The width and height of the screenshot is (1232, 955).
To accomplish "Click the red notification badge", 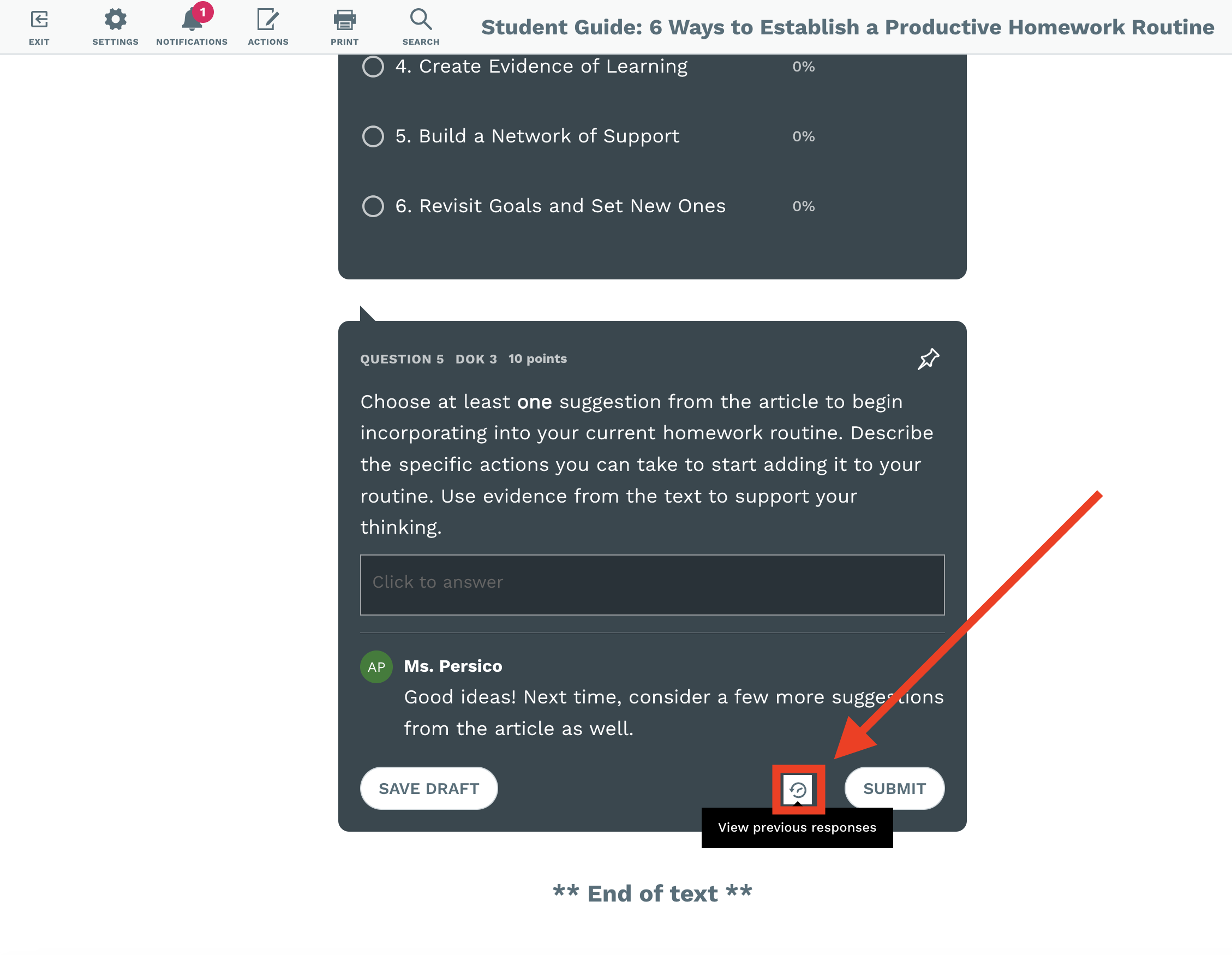I will point(202,12).
